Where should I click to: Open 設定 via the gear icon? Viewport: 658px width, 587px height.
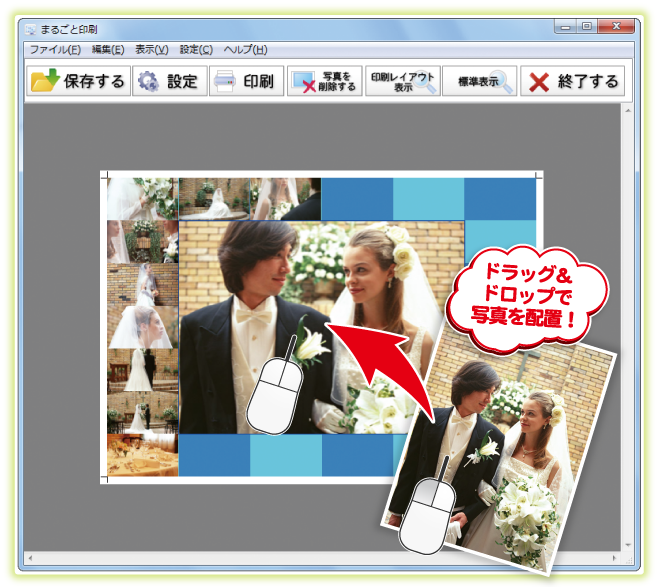(149, 82)
